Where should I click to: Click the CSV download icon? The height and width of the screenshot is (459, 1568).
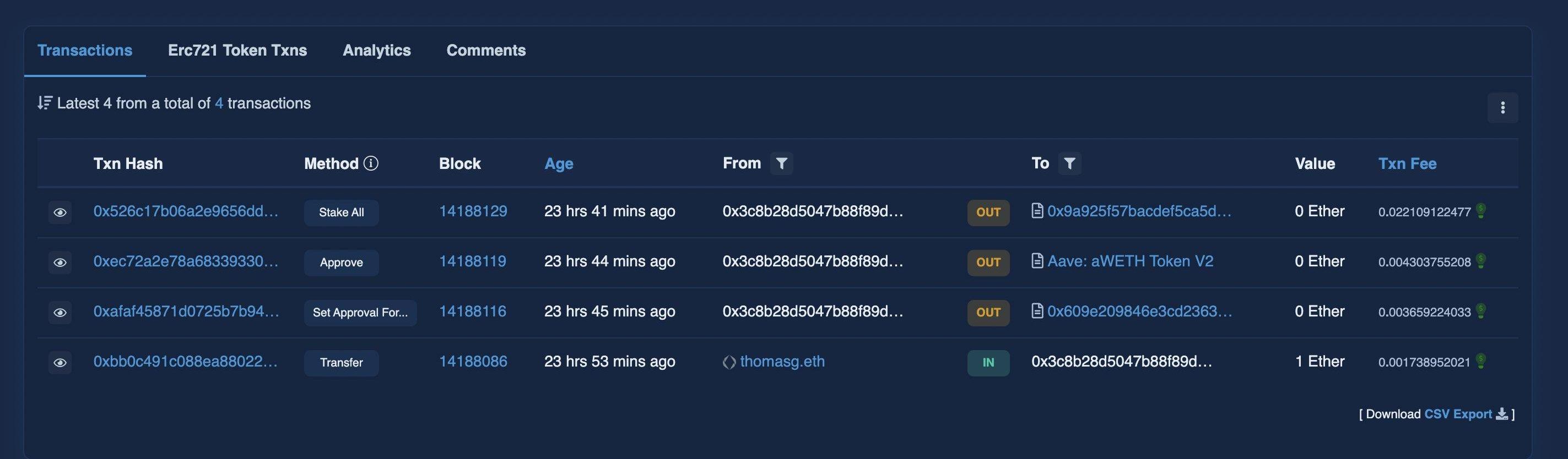click(x=1502, y=414)
